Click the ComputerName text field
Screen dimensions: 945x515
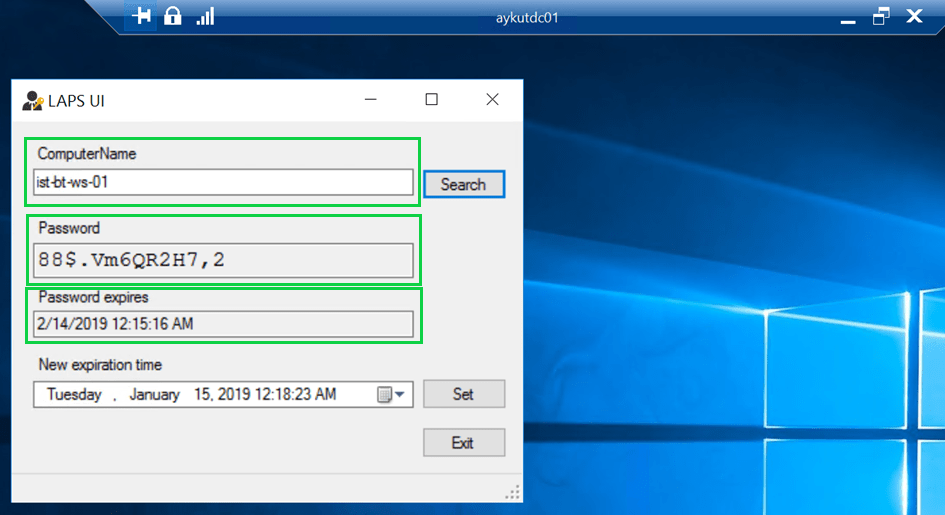point(223,182)
